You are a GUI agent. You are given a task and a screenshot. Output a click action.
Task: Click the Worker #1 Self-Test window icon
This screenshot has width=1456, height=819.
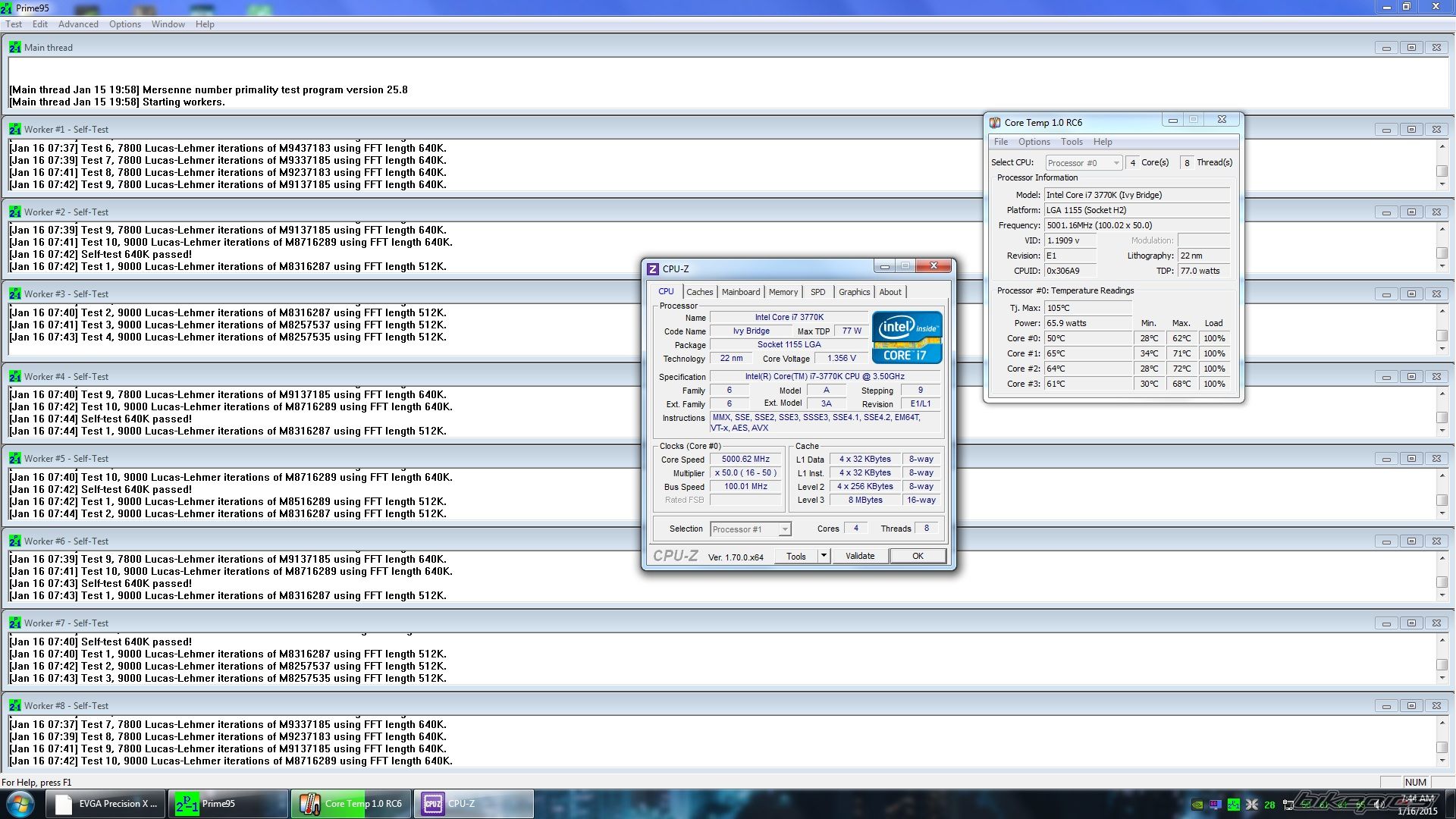coord(14,130)
